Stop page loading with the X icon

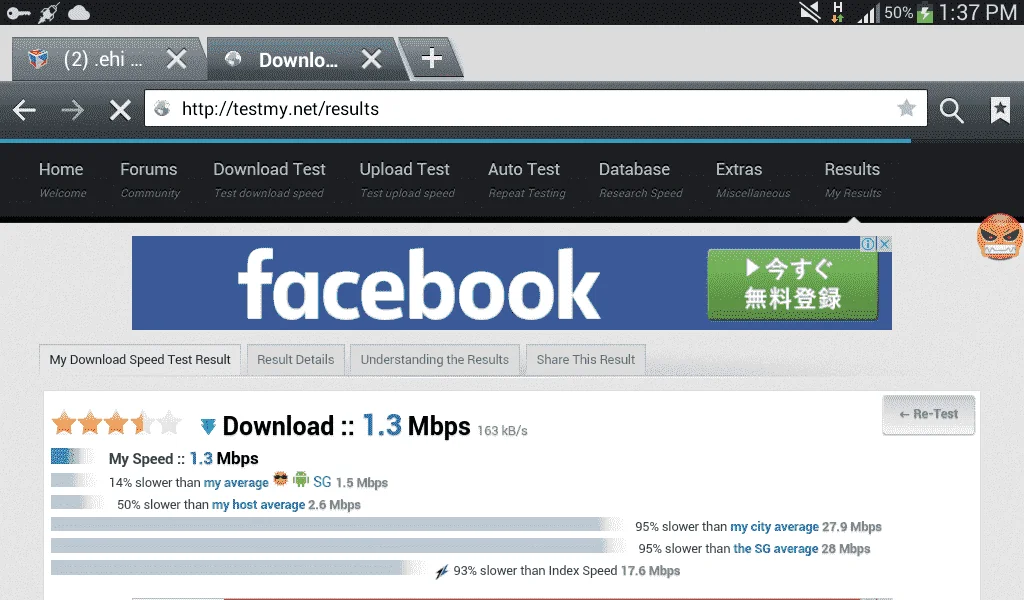tap(120, 110)
